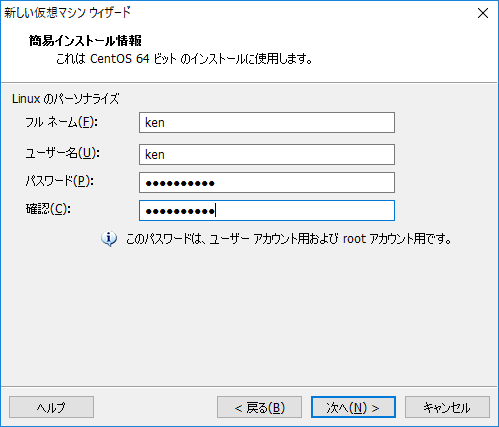Go back with 戻る(B) button
The width and height of the screenshot is (499, 427).
tap(259, 407)
